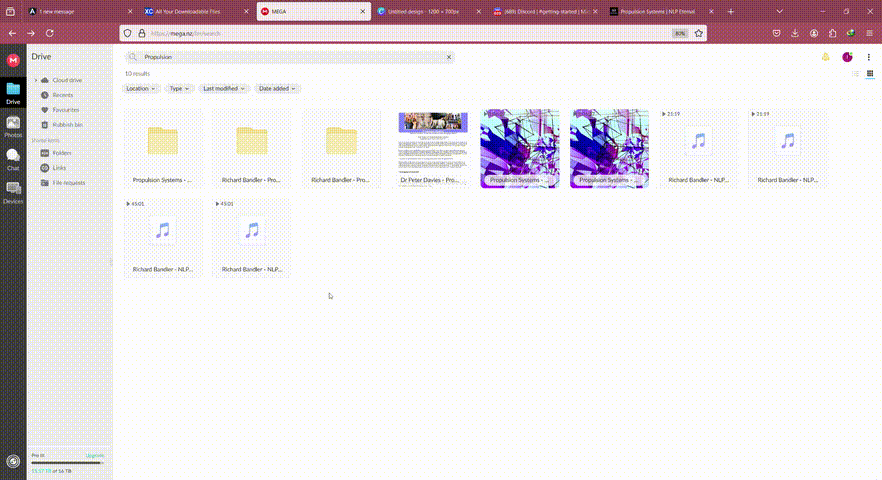Clear the Propulsion search query
This screenshot has width=882, height=480.
(x=449, y=57)
